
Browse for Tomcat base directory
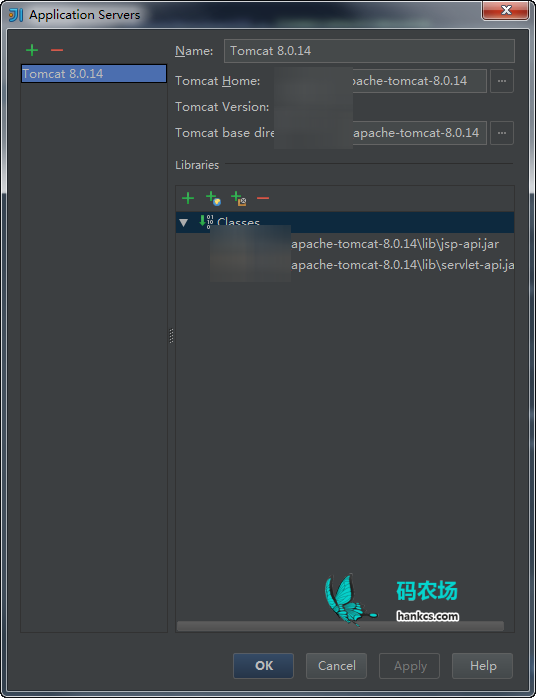click(502, 133)
